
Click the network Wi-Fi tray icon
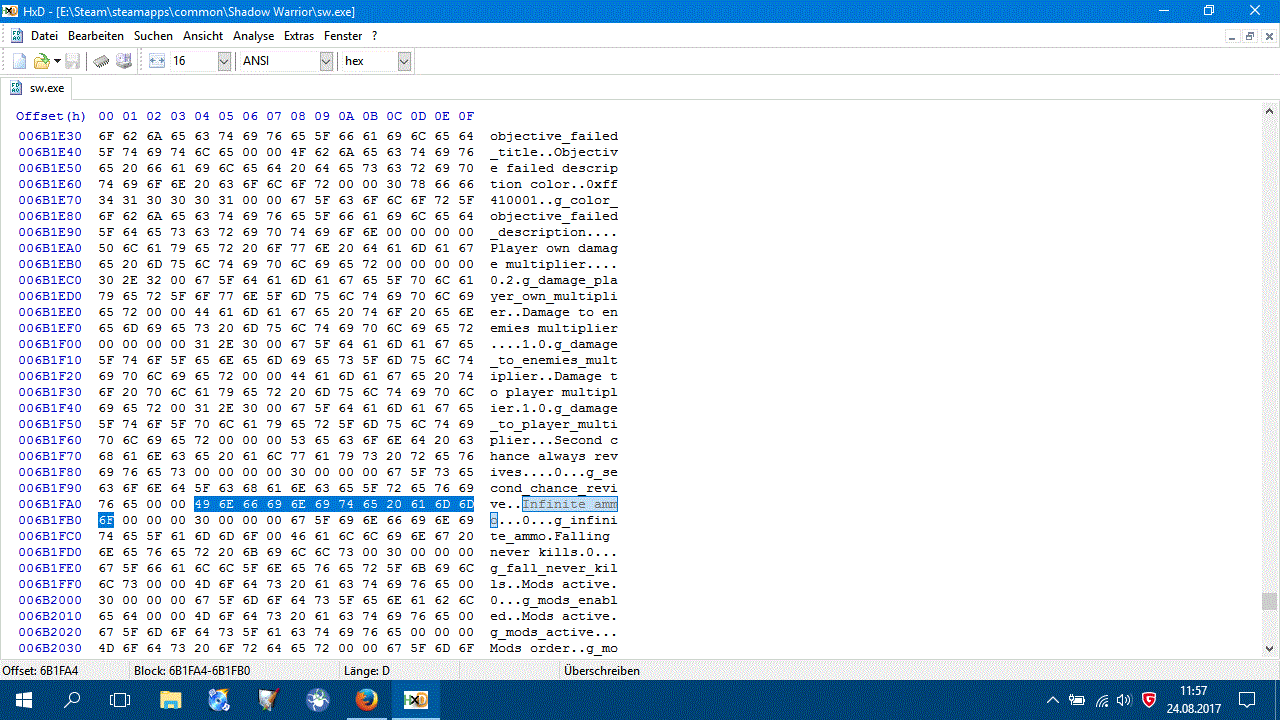1101,700
